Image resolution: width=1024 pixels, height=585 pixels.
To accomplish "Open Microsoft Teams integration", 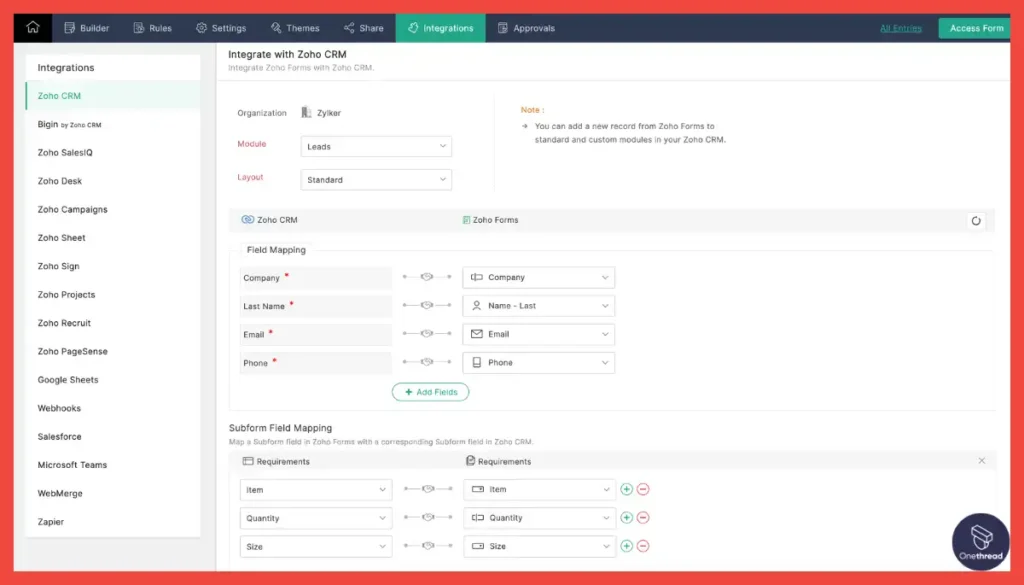I will coord(113,465).
